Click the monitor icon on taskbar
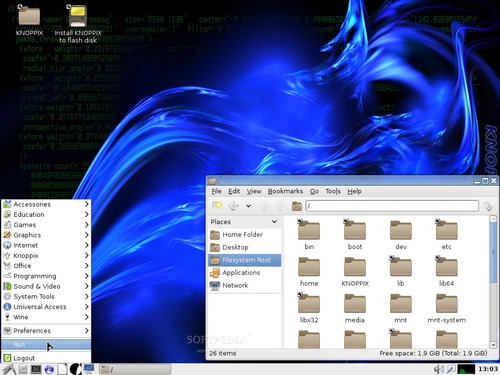The image size is (500, 375). [x=89, y=369]
